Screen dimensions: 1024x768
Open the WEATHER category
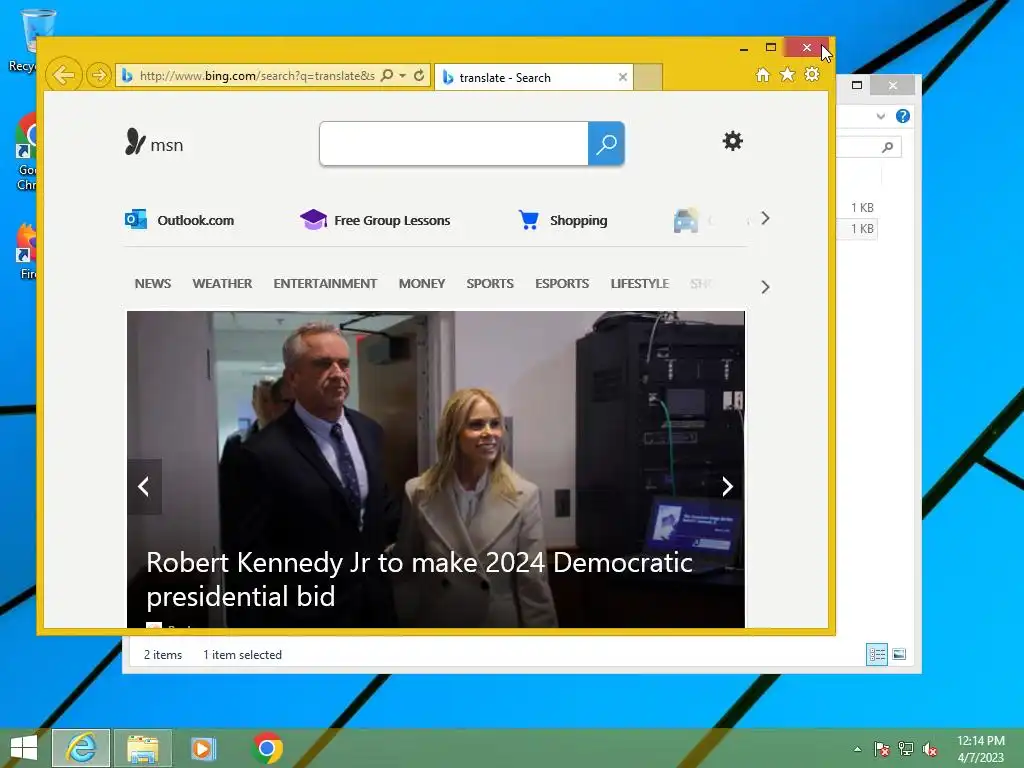click(222, 283)
